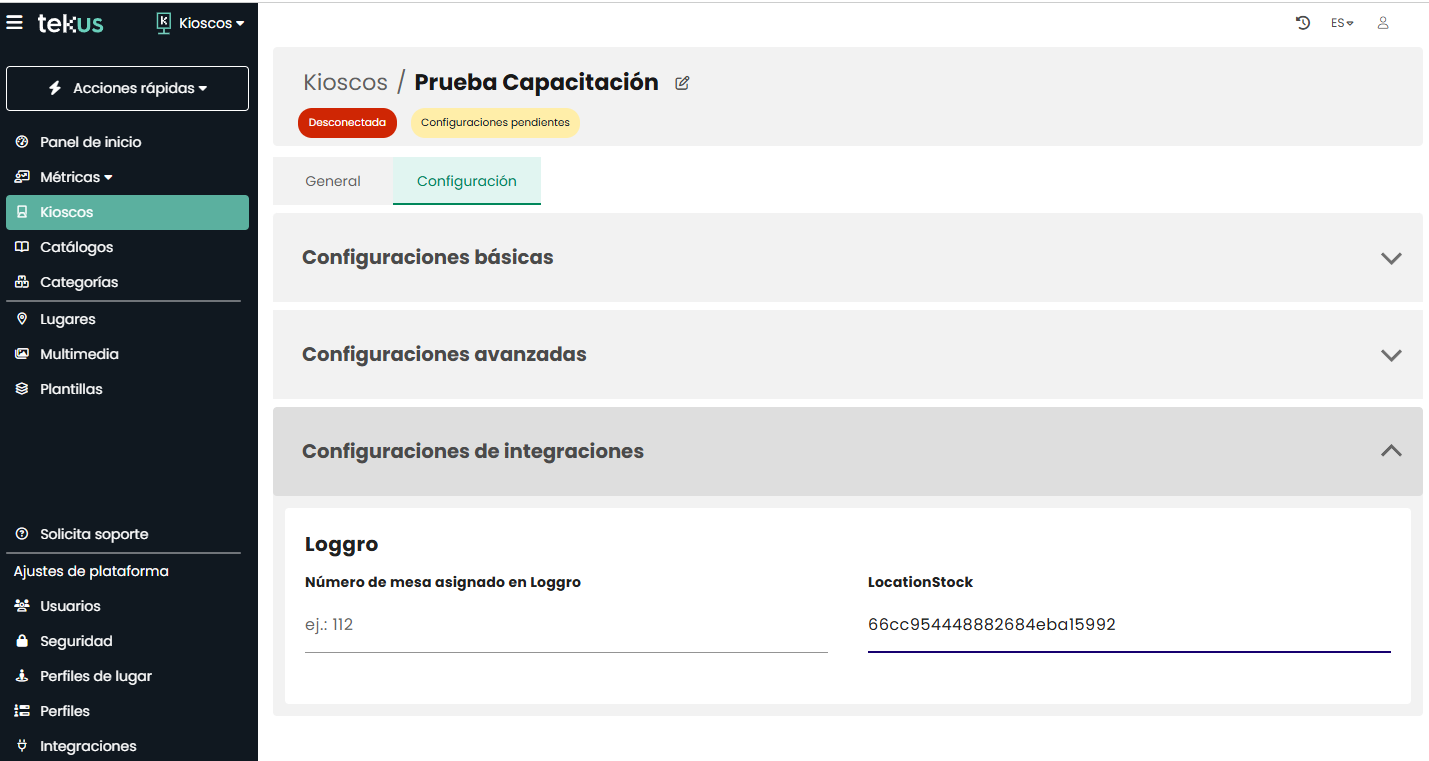1429x761 pixels.
Task: Click the Kioscos breadcrumb link
Action: (x=345, y=83)
